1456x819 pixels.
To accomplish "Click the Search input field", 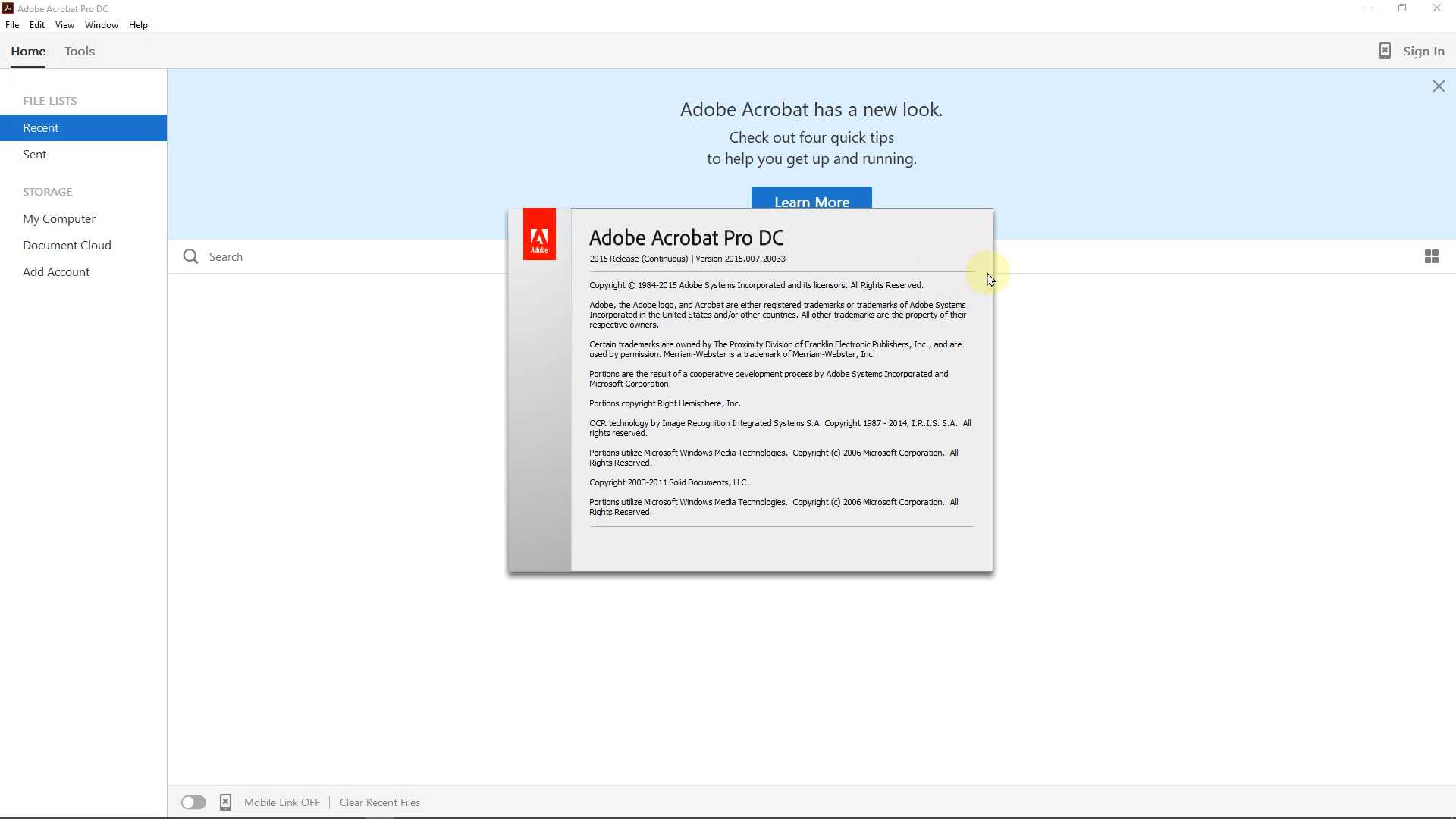I will tap(341, 256).
